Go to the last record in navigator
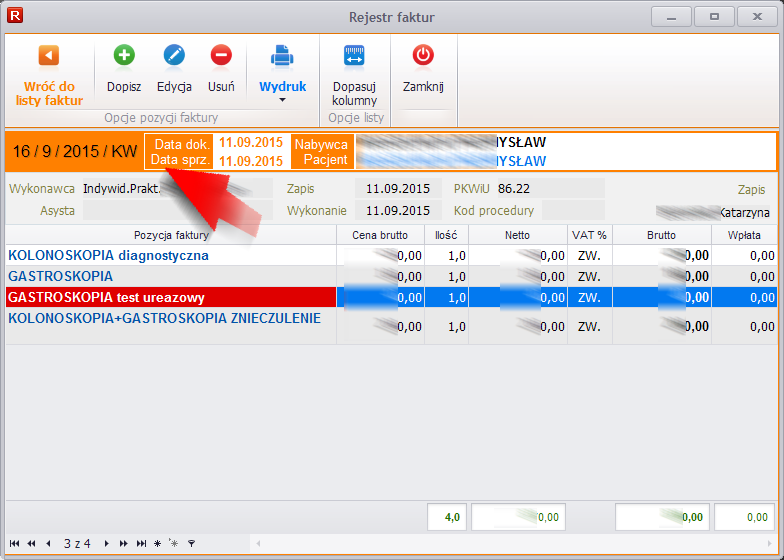The width and height of the screenshot is (784, 560). (x=140, y=543)
